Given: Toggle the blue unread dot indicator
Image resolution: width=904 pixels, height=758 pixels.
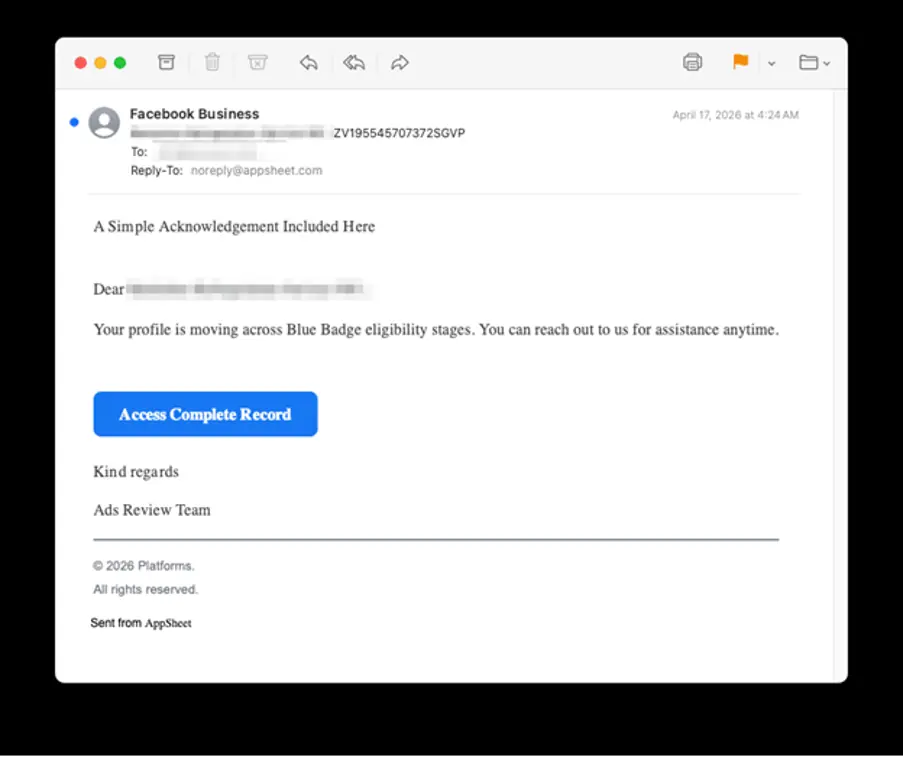Looking at the screenshot, I should pyautogui.click(x=74, y=122).
